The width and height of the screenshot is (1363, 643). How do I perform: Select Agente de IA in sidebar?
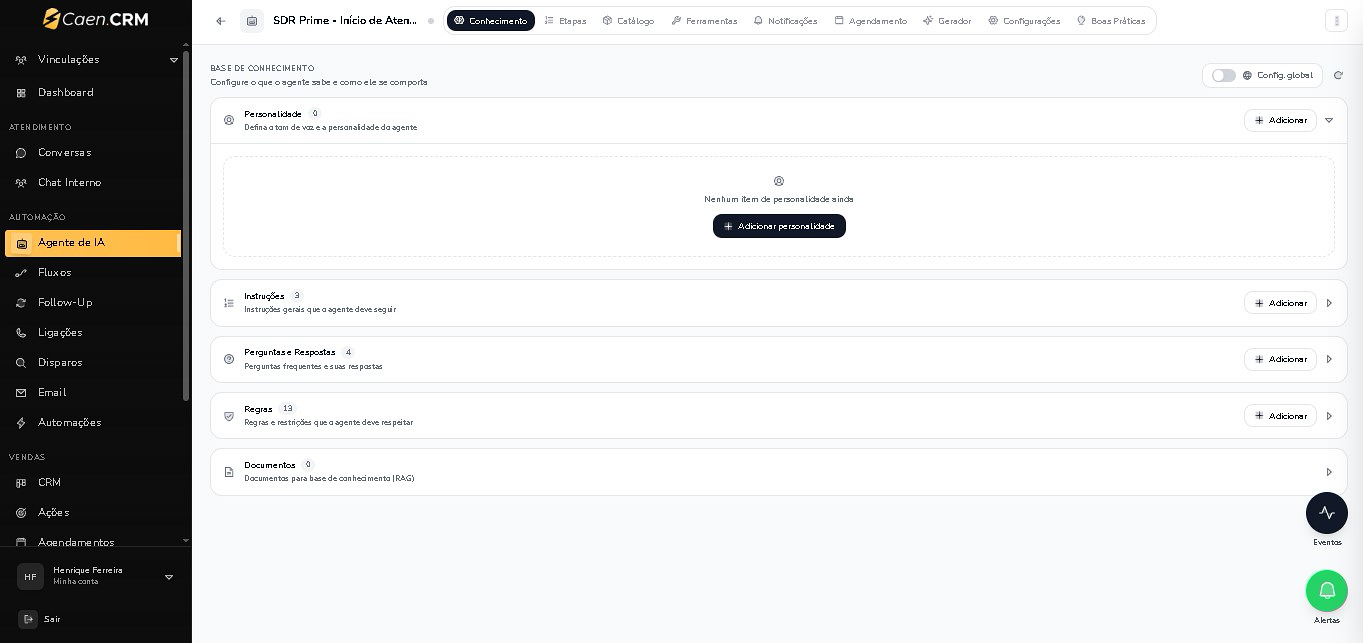pos(93,243)
